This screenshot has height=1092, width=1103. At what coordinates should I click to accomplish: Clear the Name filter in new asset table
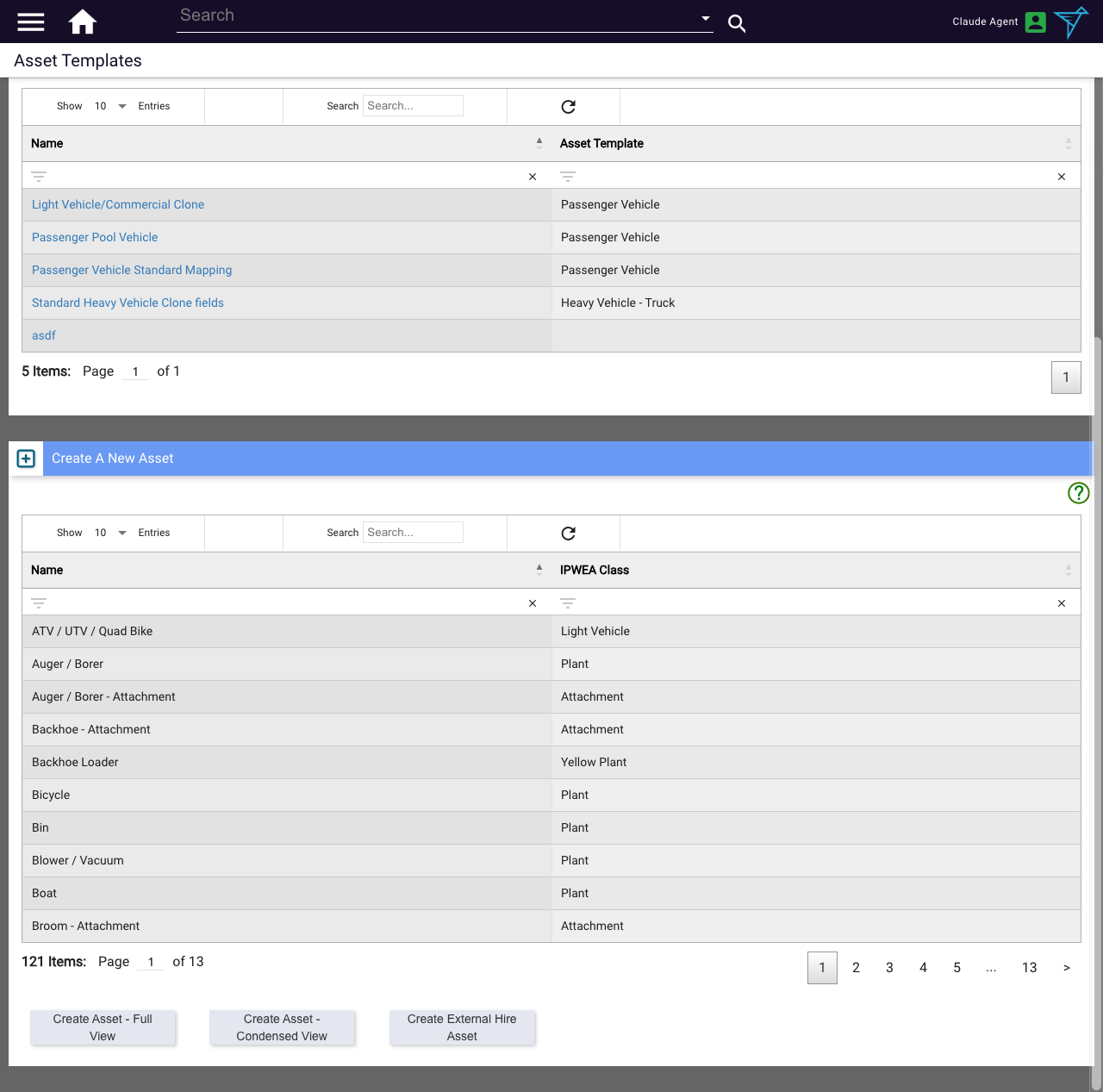click(x=533, y=603)
